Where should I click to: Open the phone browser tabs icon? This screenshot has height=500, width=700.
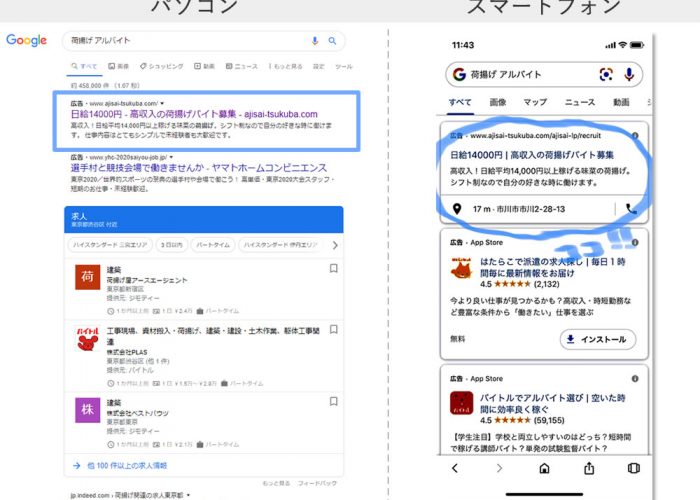[x=633, y=468]
